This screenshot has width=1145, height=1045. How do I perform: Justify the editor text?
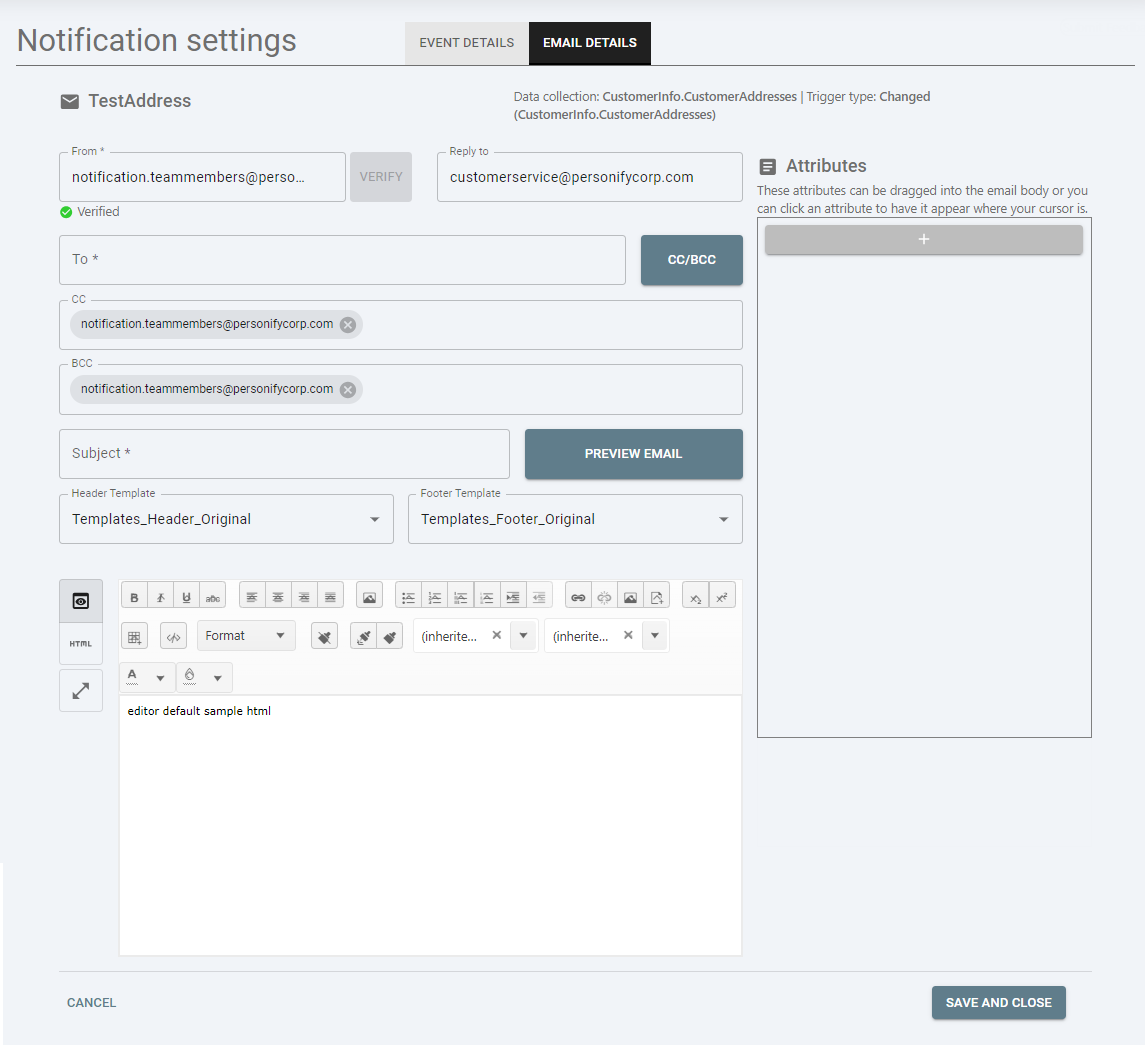[x=330, y=597]
